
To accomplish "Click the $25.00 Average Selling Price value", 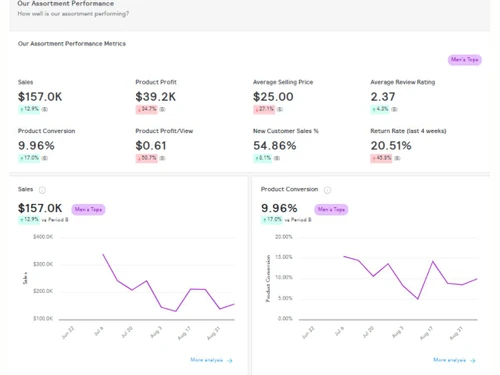I will [x=273, y=97].
